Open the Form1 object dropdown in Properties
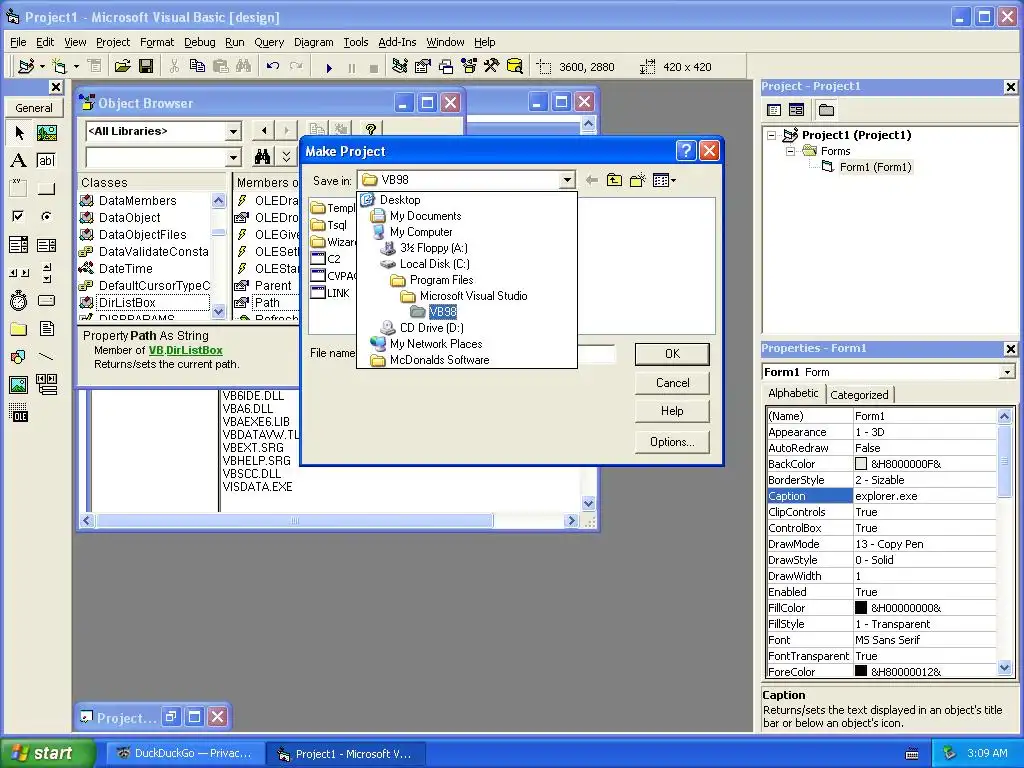This screenshot has height=768, width=1024. (1007, 372)
